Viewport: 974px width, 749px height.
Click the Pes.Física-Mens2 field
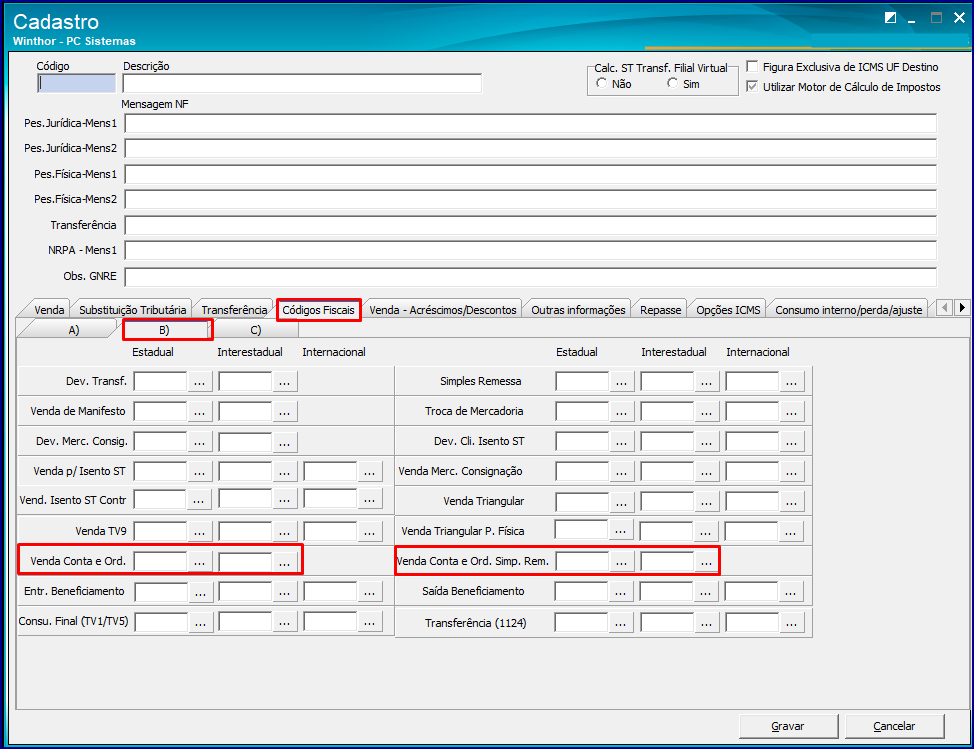(531, 199)
